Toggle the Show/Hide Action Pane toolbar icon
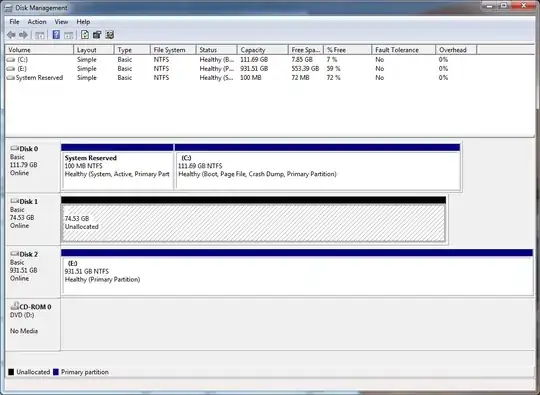This screenshot has height=395, width=540. tap(69, 35)
